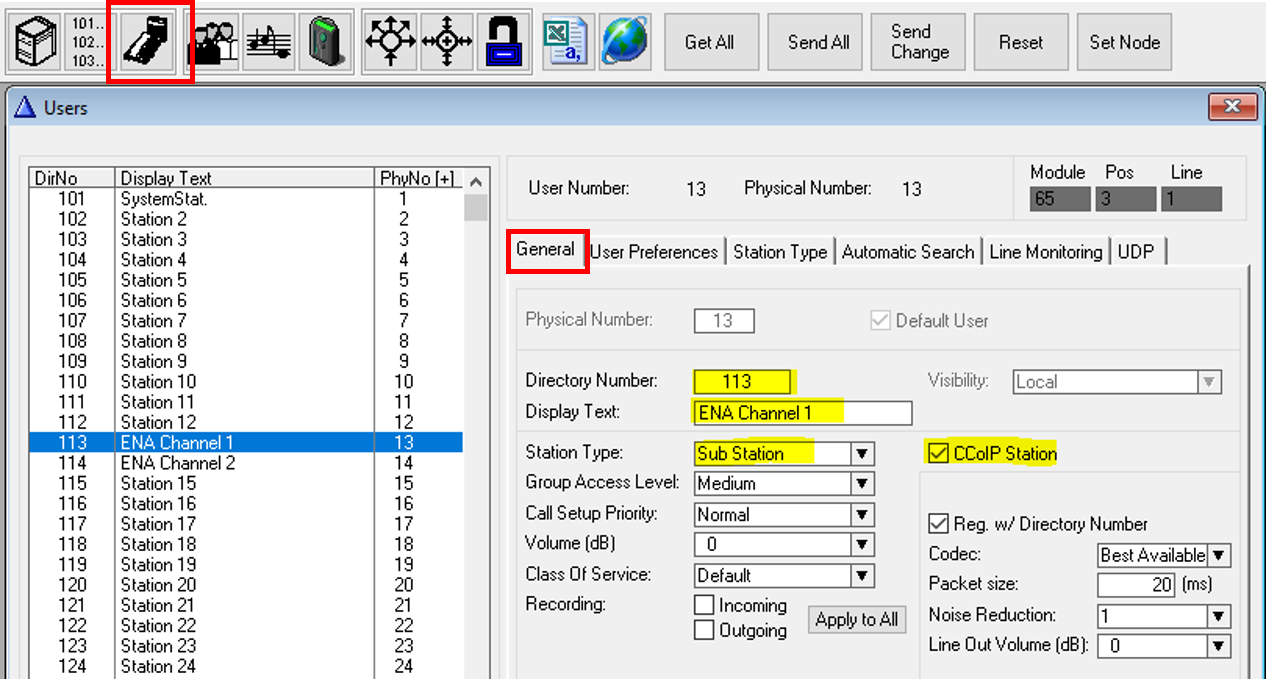Expand the Group Access Level dropdown
Screen dimensions: 1266x679
862,484
